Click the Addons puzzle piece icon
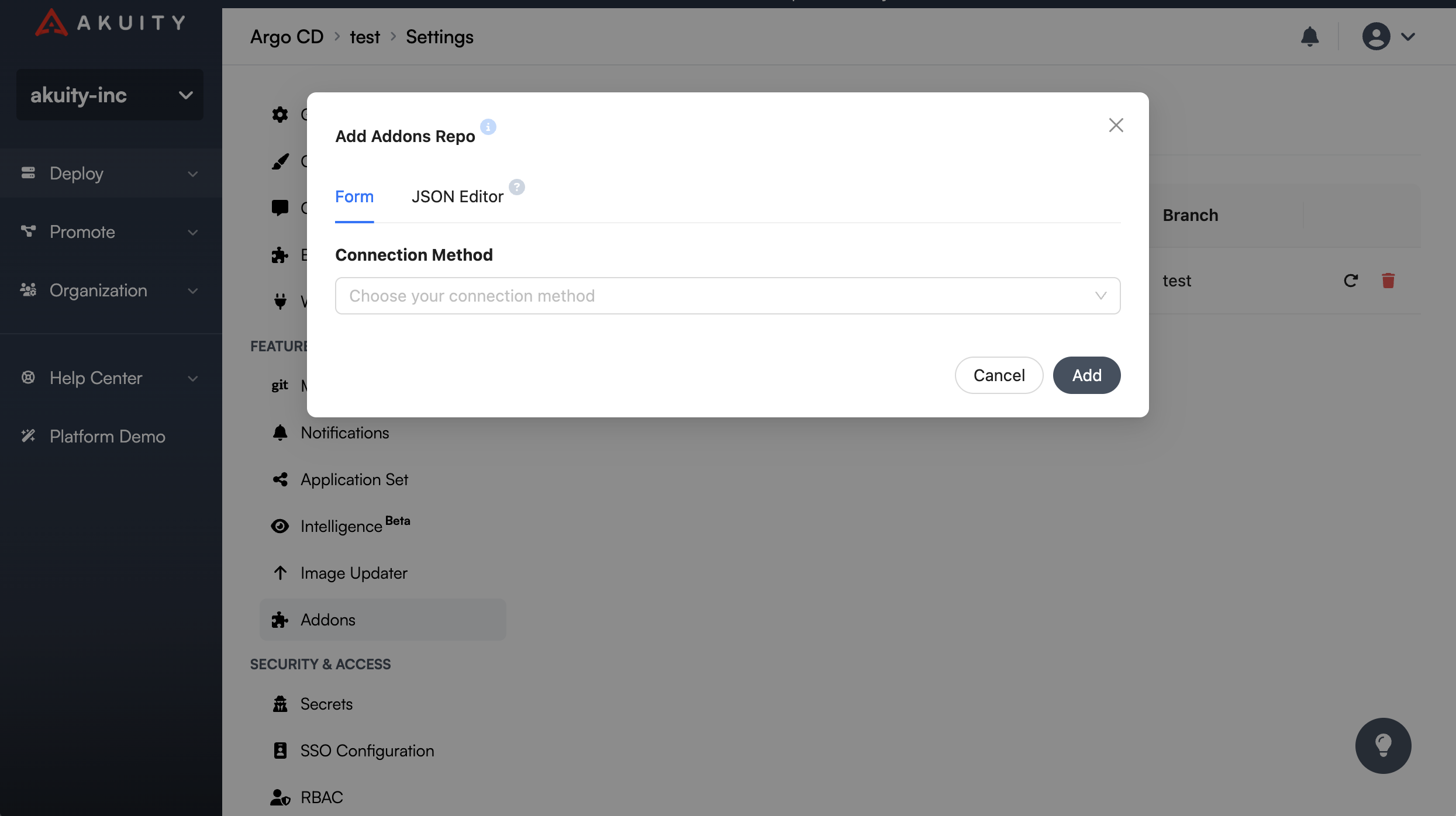 (x=280, y=620)
